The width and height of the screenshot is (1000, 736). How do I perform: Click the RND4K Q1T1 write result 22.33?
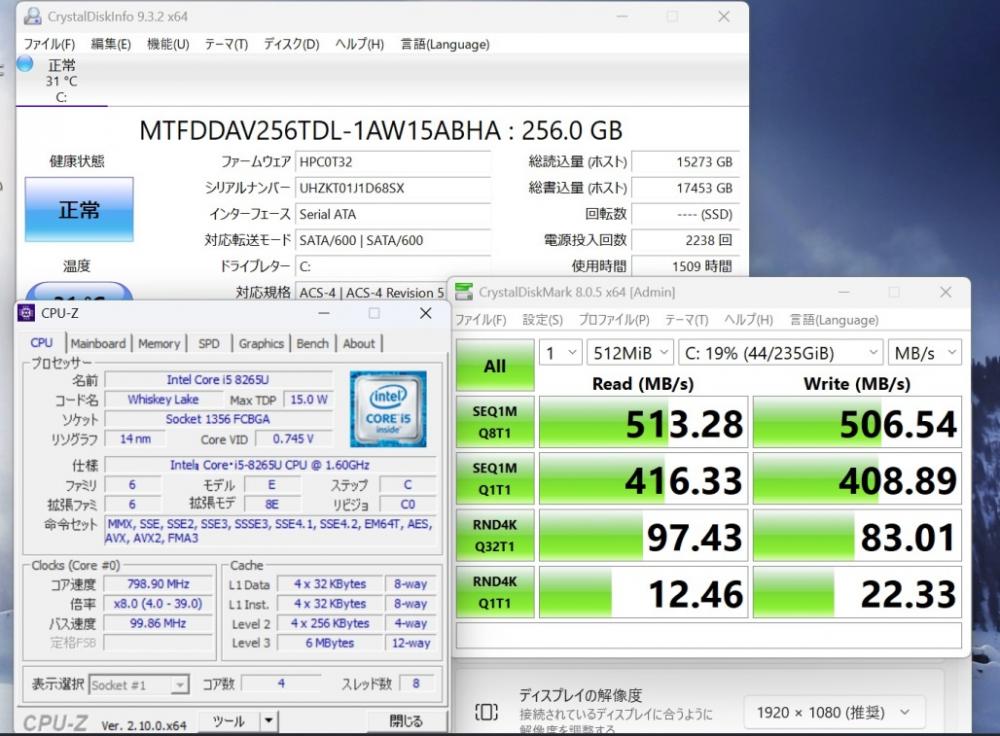[857, 592]
